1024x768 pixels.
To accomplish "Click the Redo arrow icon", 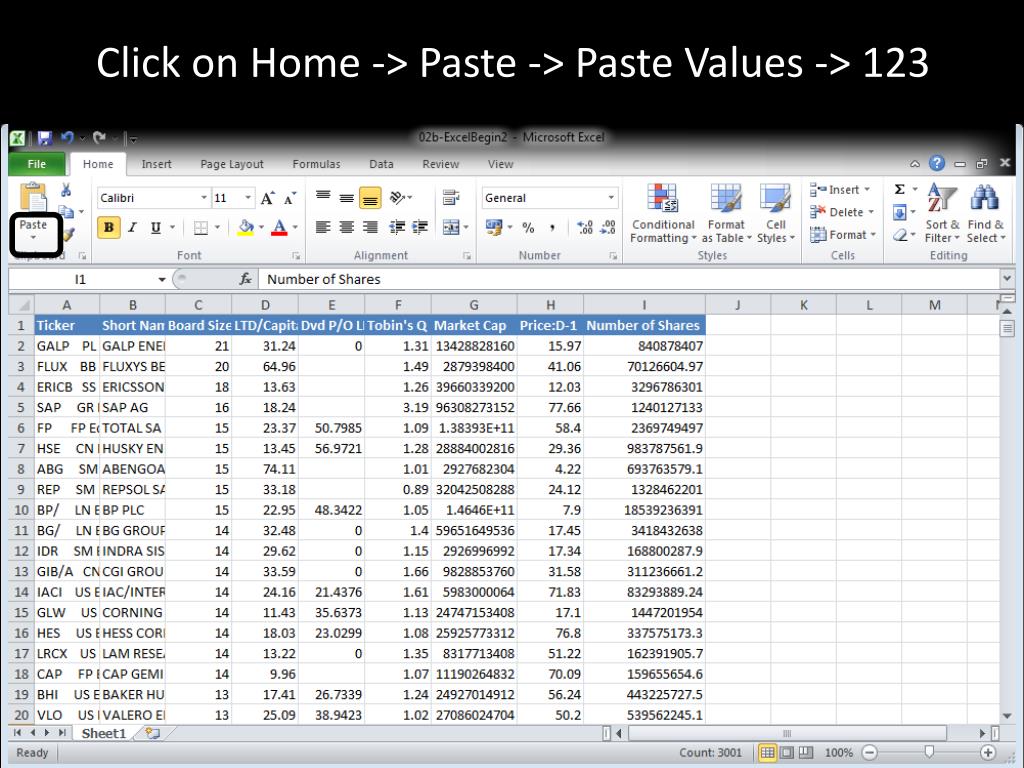I will coord(99,138).
